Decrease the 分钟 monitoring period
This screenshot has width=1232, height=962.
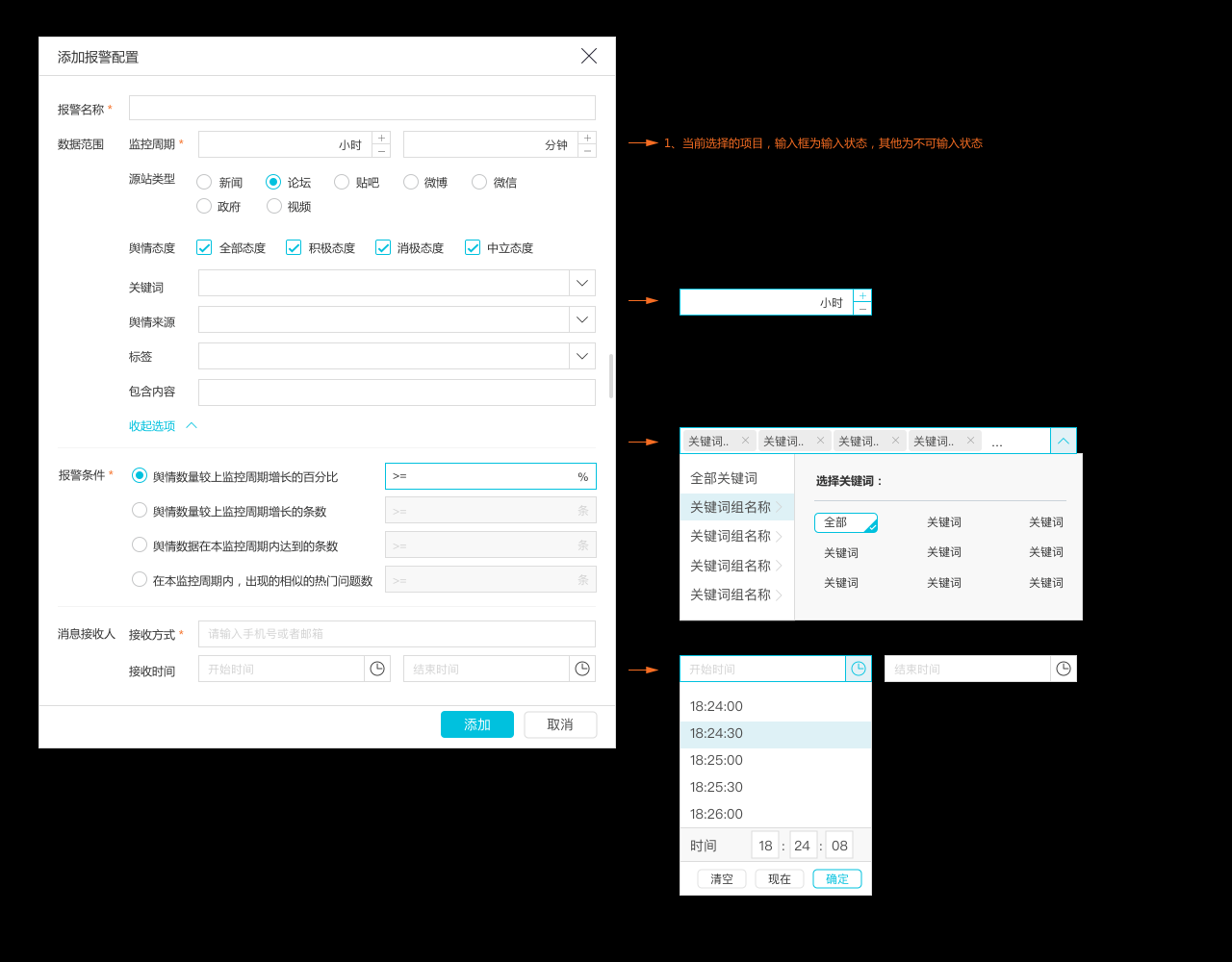tap(587, 151)
